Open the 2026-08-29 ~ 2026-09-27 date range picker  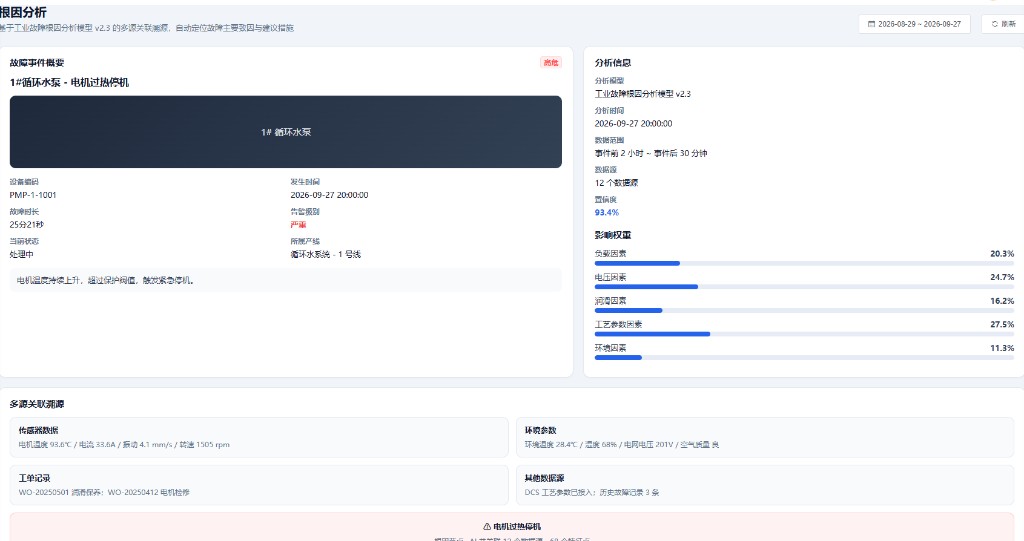(914, 24)
